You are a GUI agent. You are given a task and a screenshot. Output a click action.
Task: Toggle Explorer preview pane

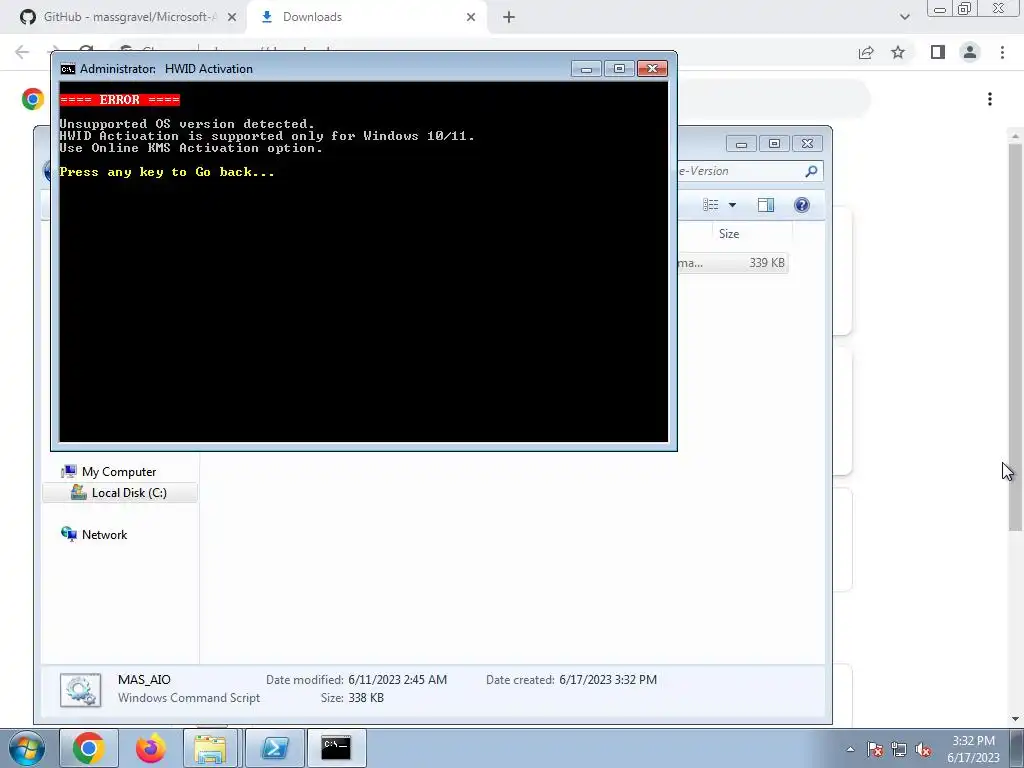[765, 205]
